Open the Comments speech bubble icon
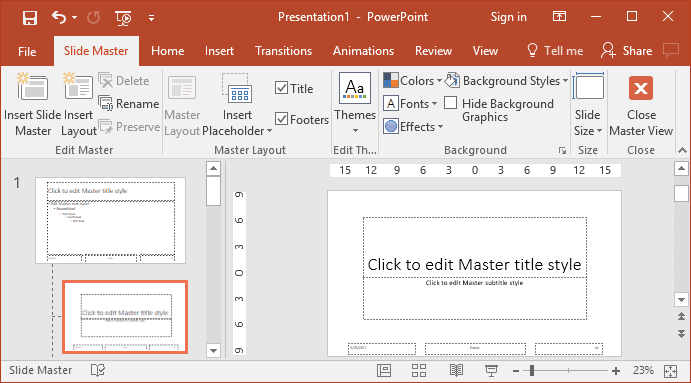691x383 pixels. click(x=671, y=50)
